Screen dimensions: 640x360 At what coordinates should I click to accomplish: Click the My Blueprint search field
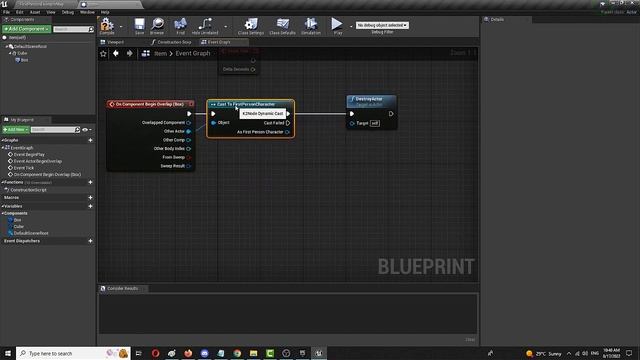pyautogui.click(x=53, y=129)
